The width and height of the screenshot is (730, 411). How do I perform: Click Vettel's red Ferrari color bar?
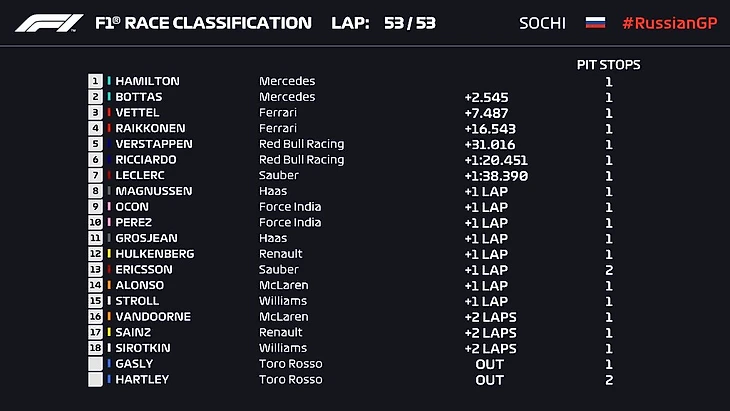(109, 113)
